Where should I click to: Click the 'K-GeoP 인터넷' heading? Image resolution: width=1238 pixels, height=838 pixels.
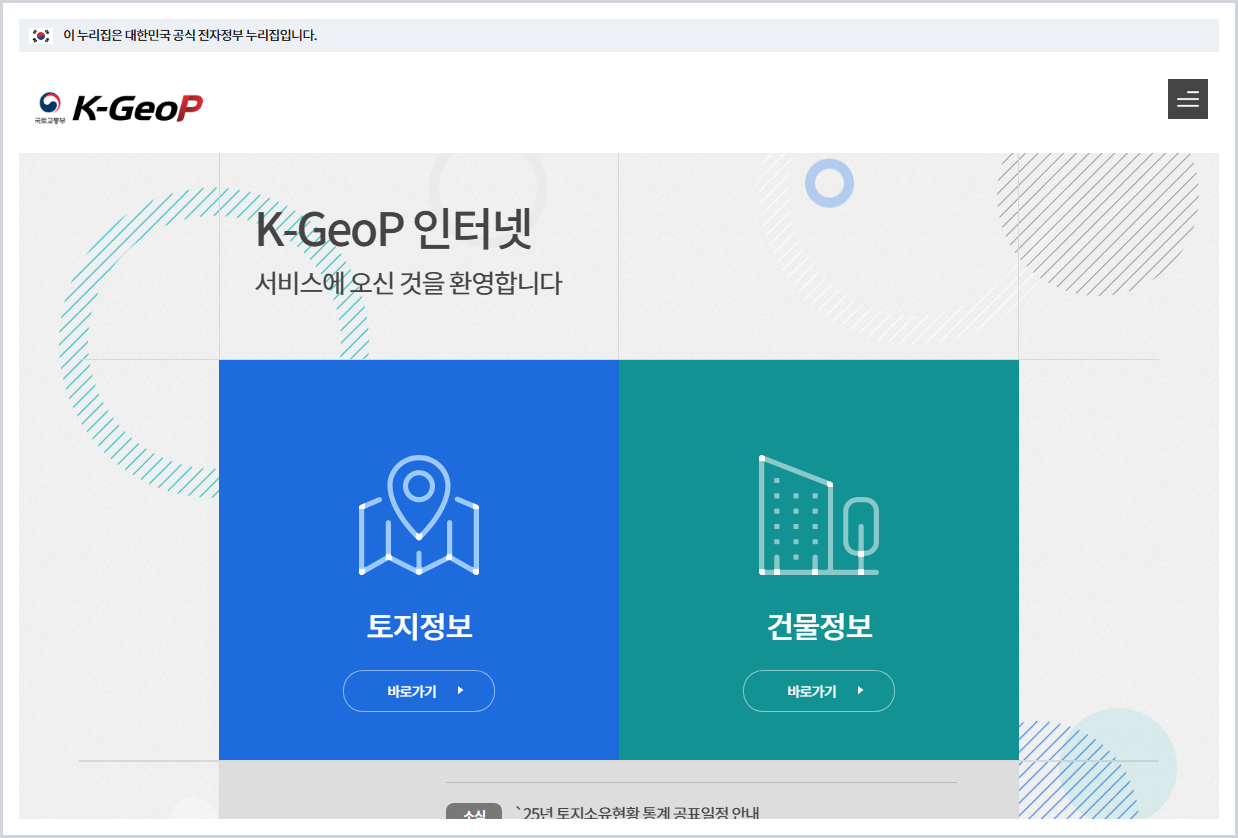394,230
